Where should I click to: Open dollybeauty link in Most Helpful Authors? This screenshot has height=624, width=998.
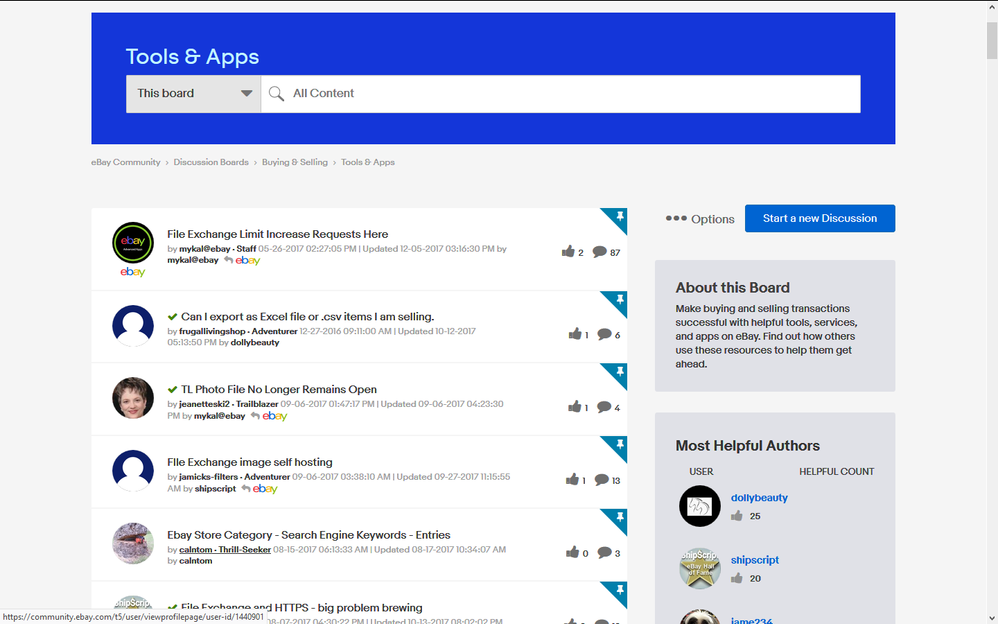759,498
